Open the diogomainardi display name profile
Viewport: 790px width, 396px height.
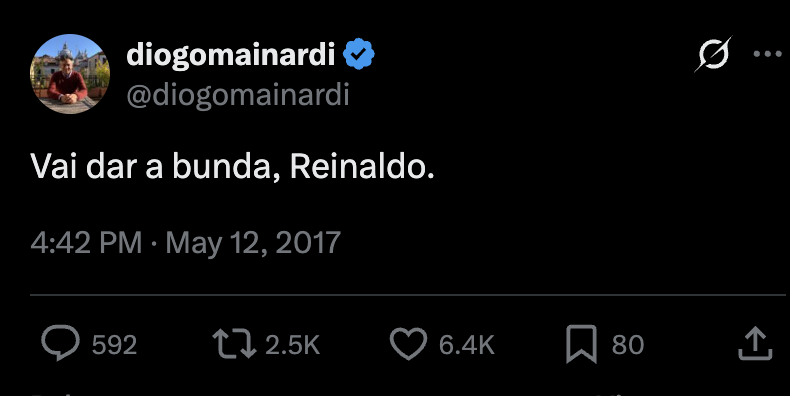pyautogui.click(x=230, y=54)
